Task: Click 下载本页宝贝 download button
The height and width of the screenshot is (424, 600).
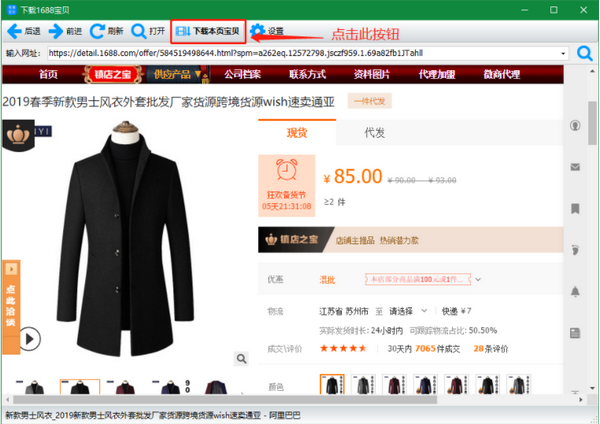Action: 208,31
